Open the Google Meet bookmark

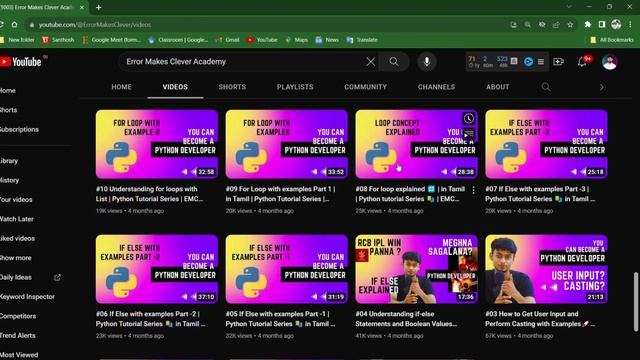click(x=111, y=40)
